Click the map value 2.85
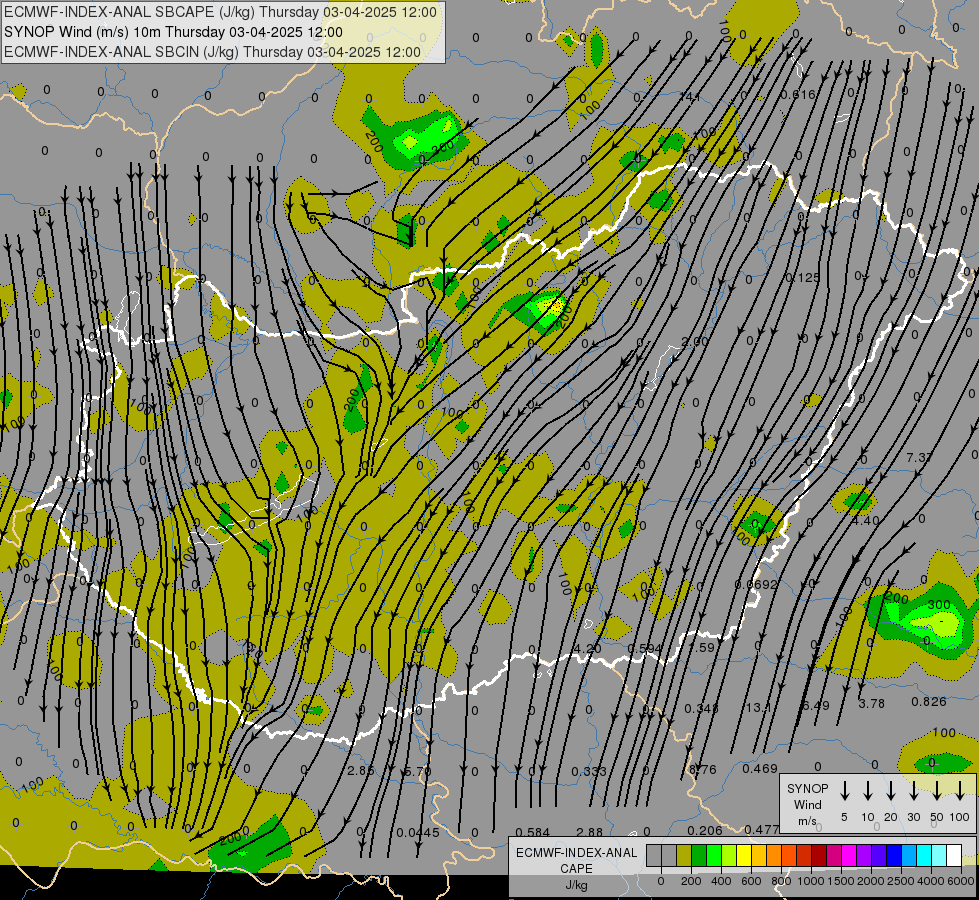The width and height of the screenshot is (979, 900). pos(361,770)
